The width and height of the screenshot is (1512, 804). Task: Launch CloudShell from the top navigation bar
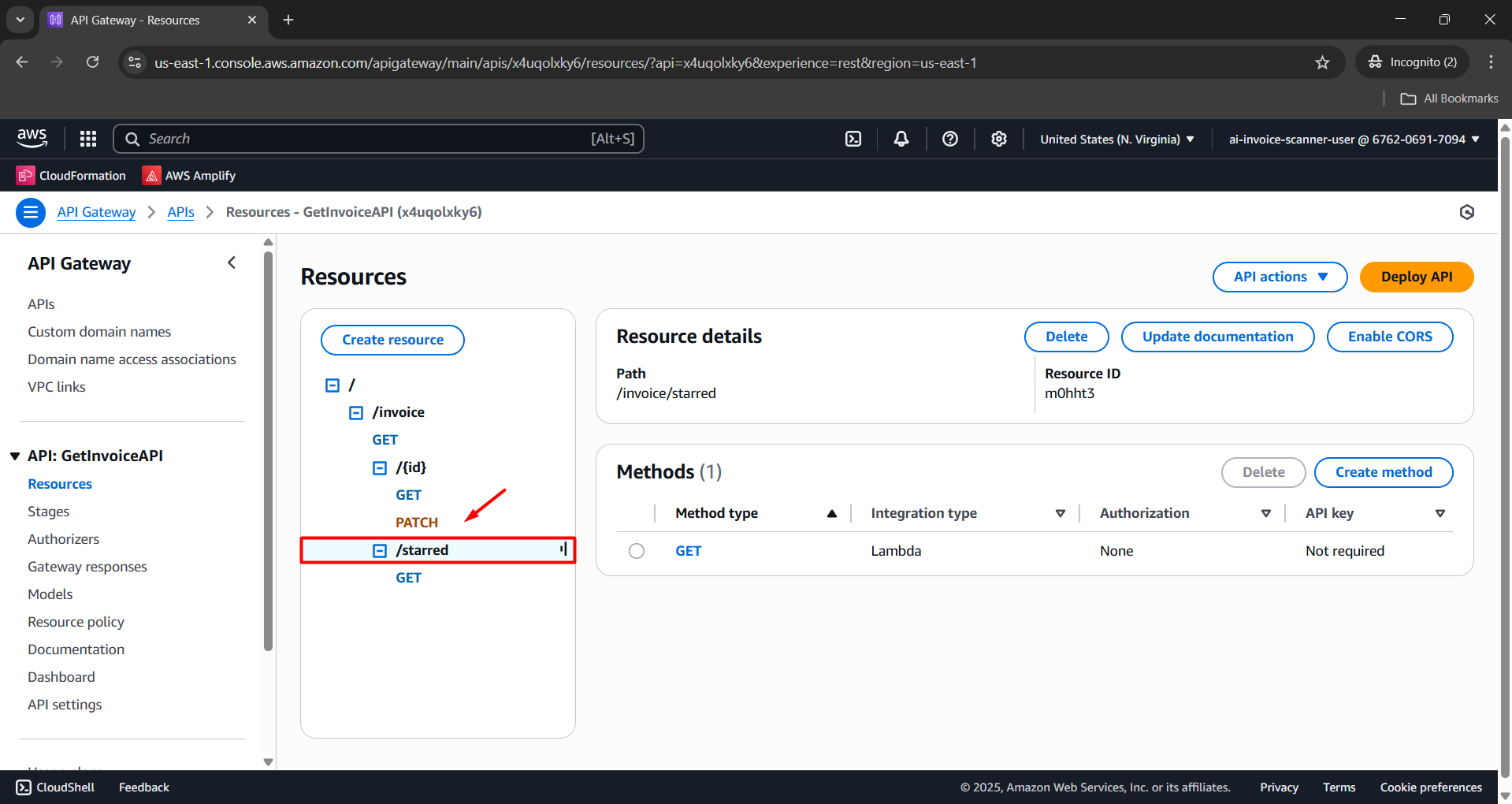pos(853,138)
